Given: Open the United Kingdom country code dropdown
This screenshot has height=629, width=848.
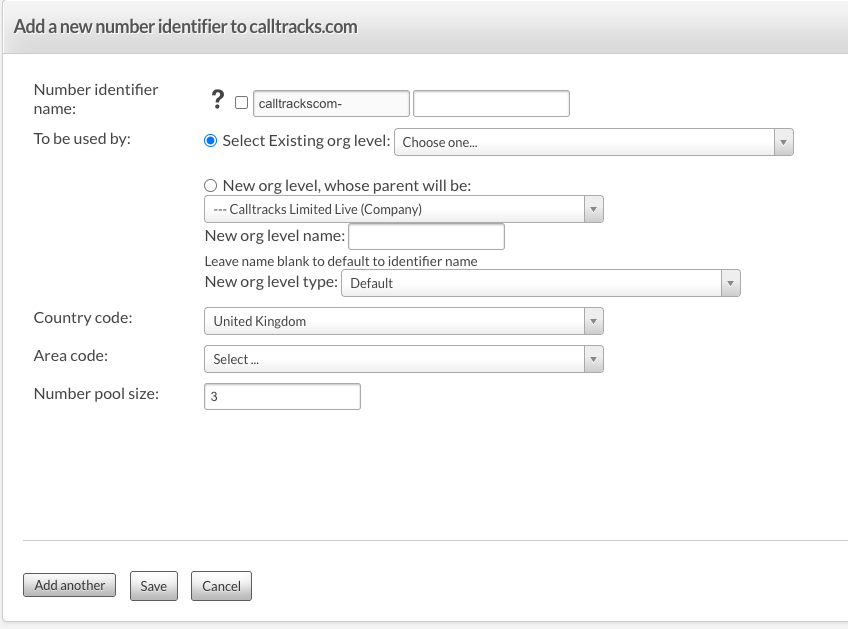Looking at the screenshot, I should 403,321.
